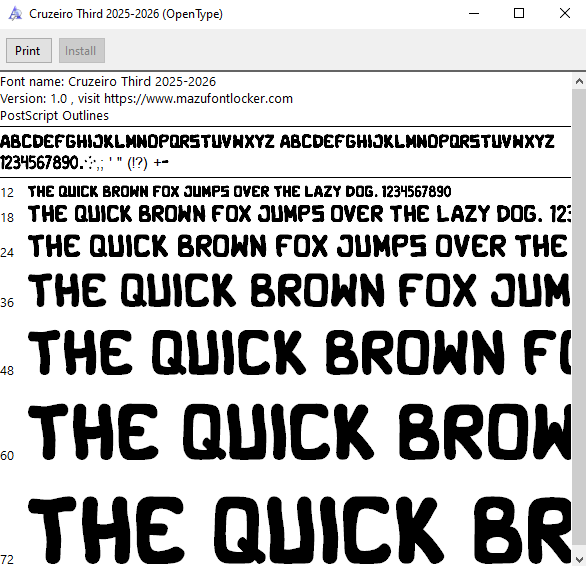This screenshot has height=566, width=586.
Task: Select the size 12 sample sentence
Action: [239, 192]
